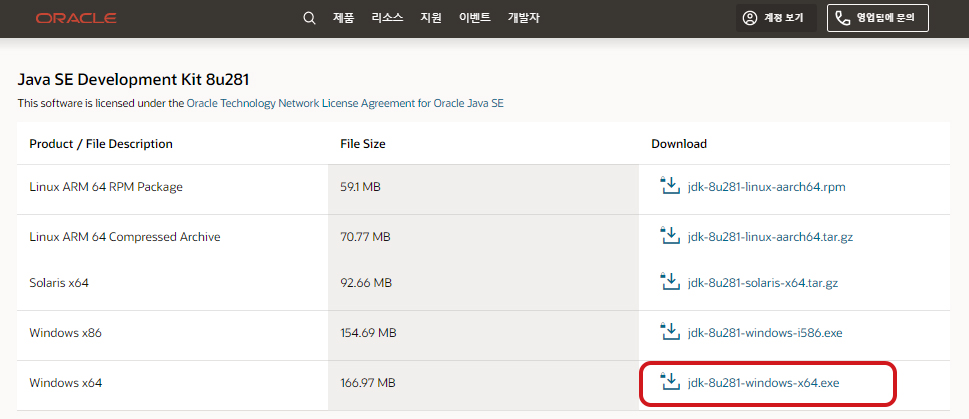The width and height of the screenshot is (969, 419).
Task: Download jdk-8u281-linux-aarch64.rpm file link
Action: coord(766,186)
